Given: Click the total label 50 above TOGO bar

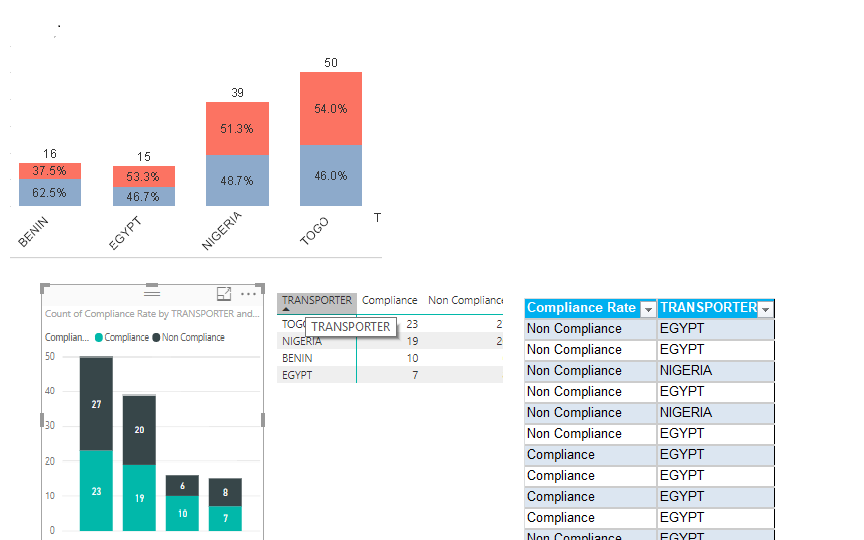Looking at the screenshot, I should pyautogui.click(x=331, y=63).
